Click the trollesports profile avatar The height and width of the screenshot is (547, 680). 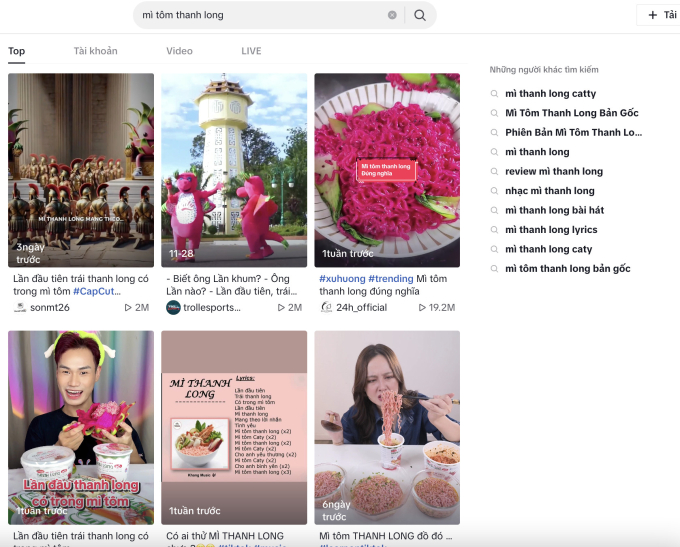click(173, 307)
